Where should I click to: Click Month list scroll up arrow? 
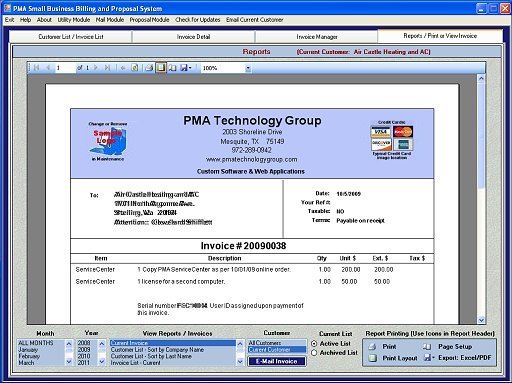click(69, 343)
